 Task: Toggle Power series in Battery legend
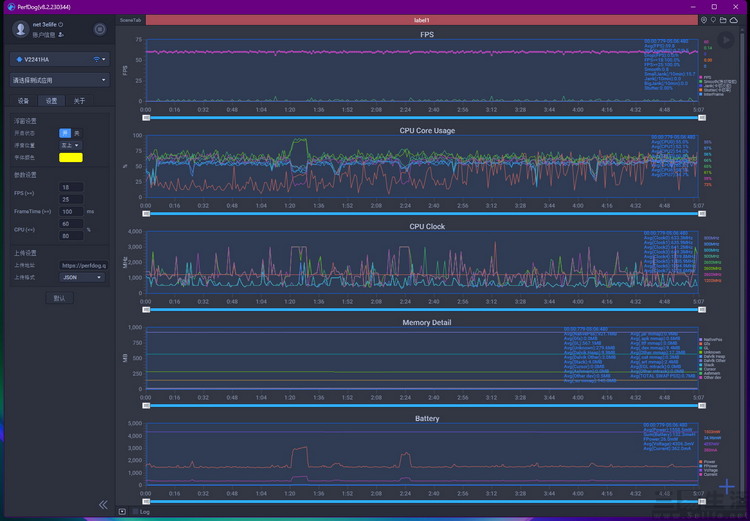coord(707,462)
